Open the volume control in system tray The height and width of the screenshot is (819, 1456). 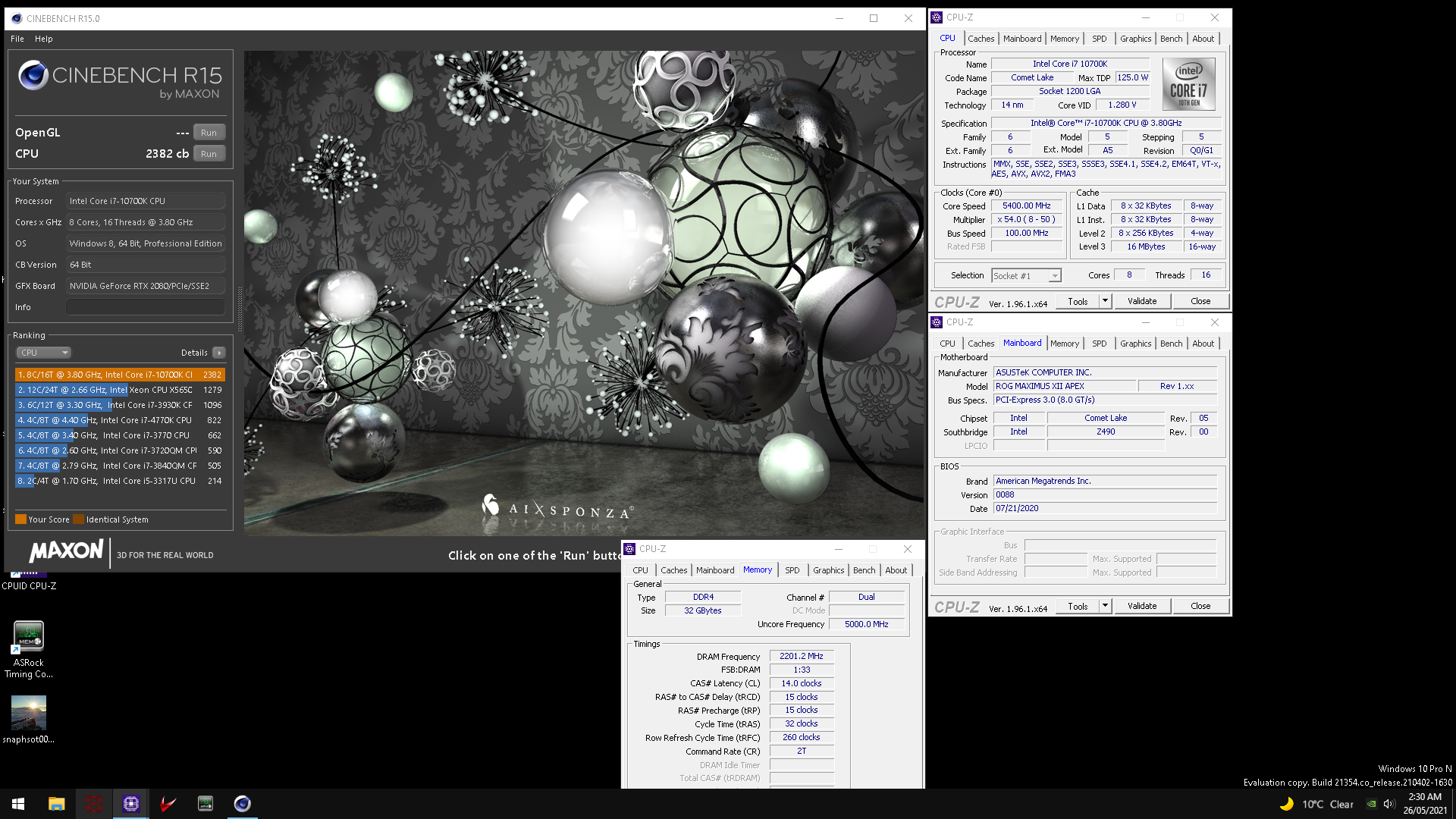click(1389, 804)
